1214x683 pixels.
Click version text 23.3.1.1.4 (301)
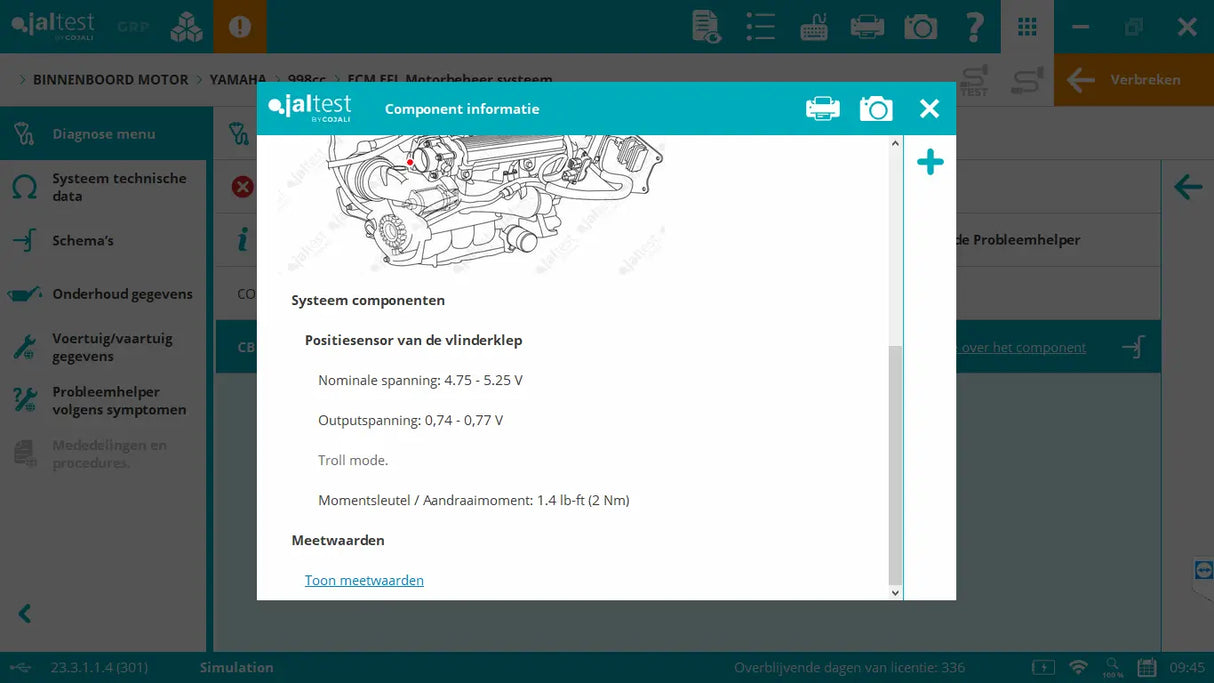[x=99, y=667]
